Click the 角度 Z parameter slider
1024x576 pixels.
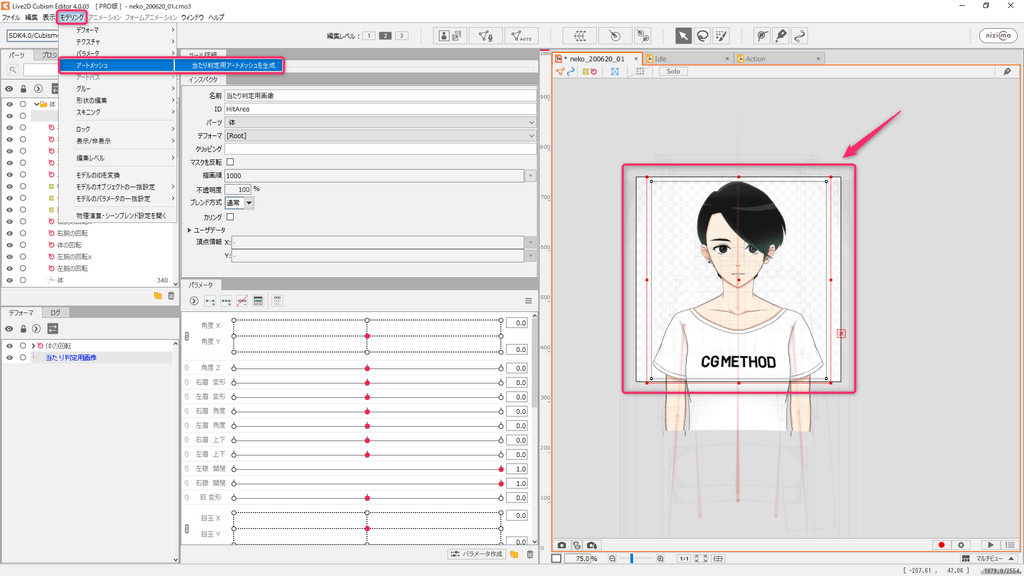[367, 368]
